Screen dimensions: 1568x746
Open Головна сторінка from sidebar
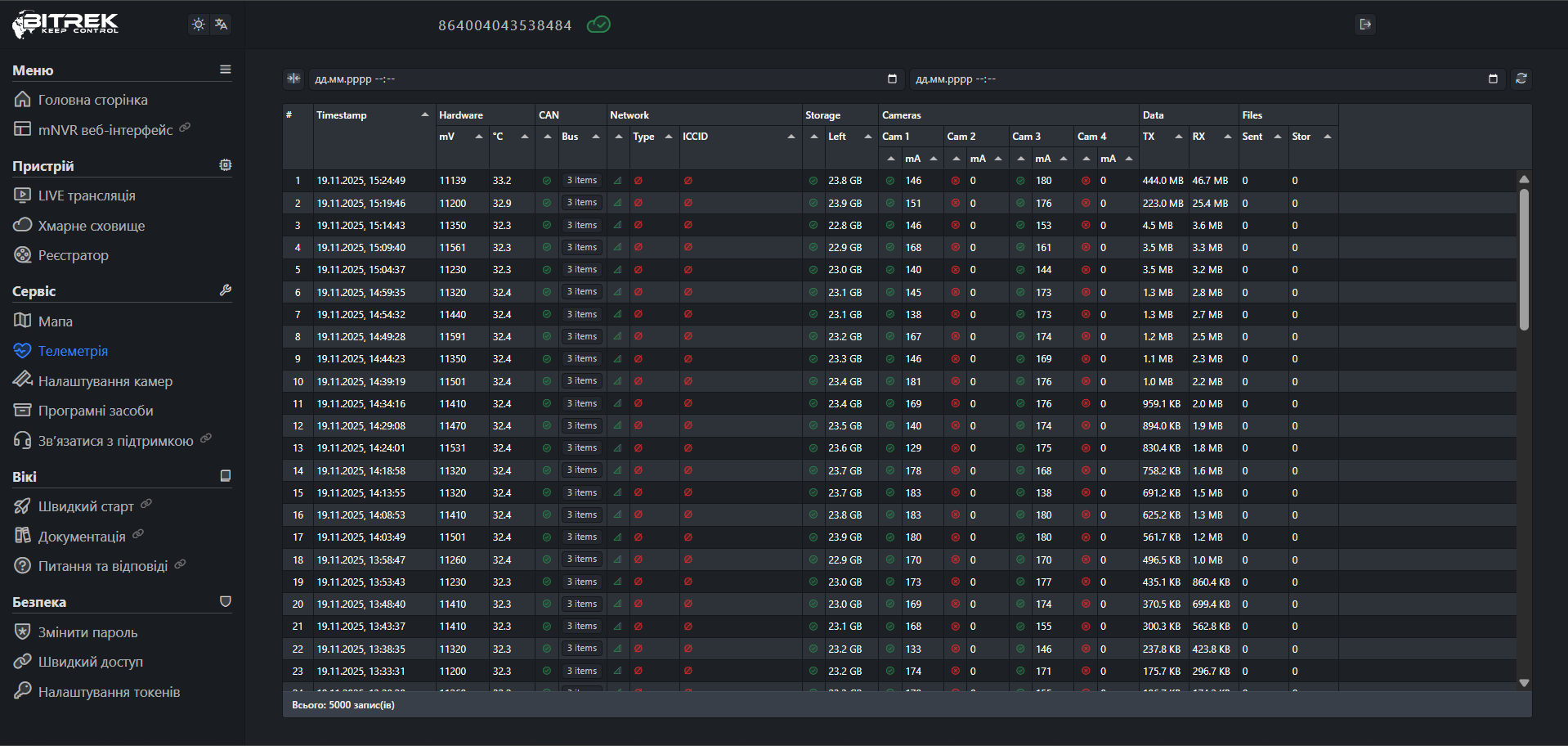point(92,100)
